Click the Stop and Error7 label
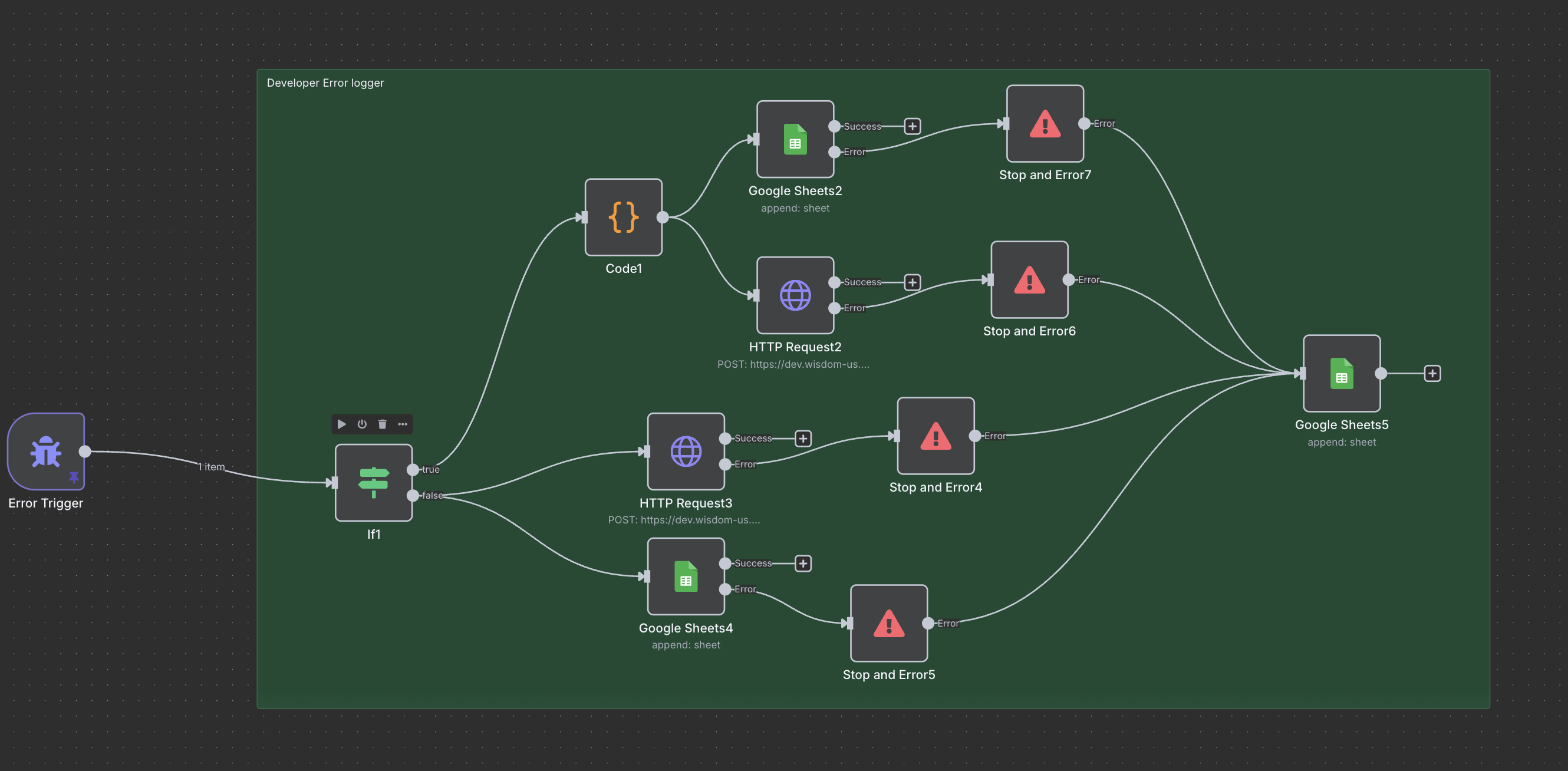 1045,174
